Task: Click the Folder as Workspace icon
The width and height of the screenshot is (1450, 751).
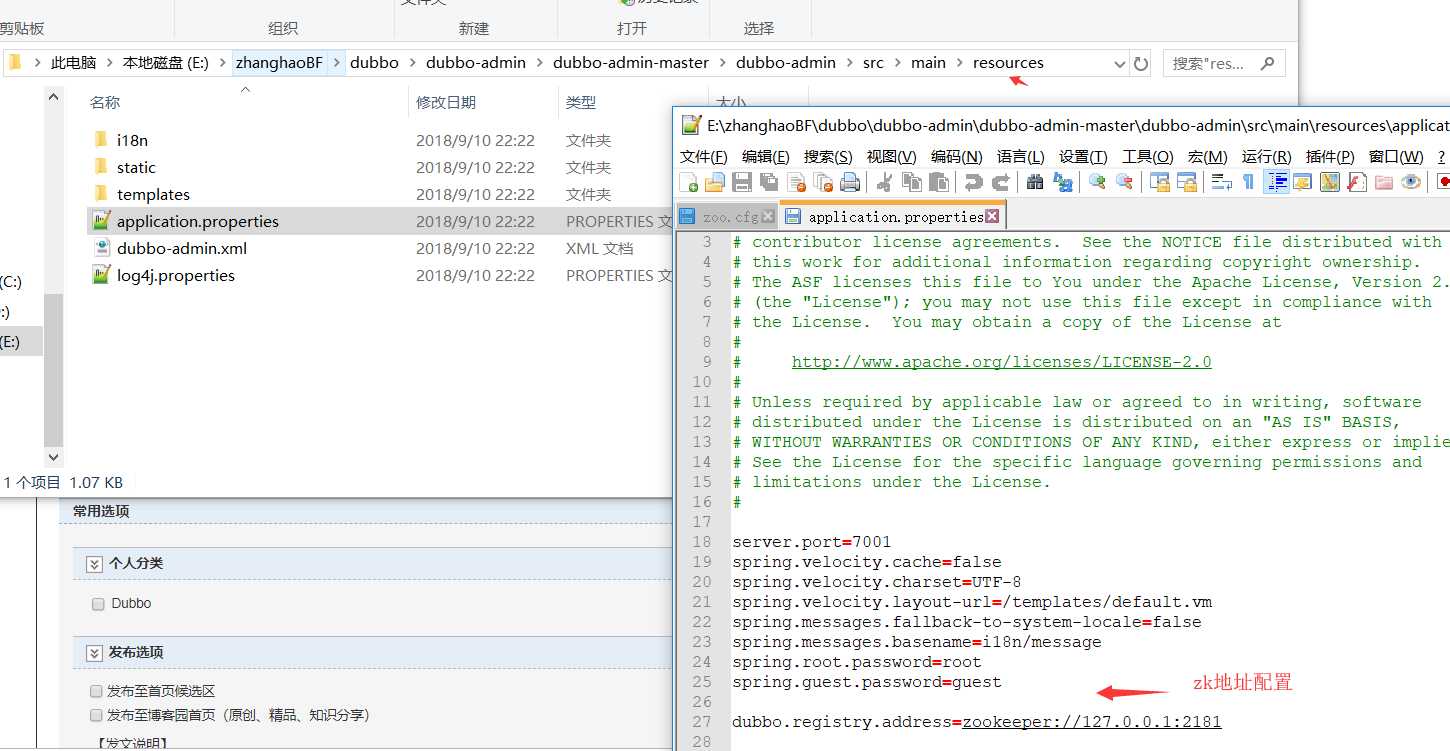Action: [1383, 182]
